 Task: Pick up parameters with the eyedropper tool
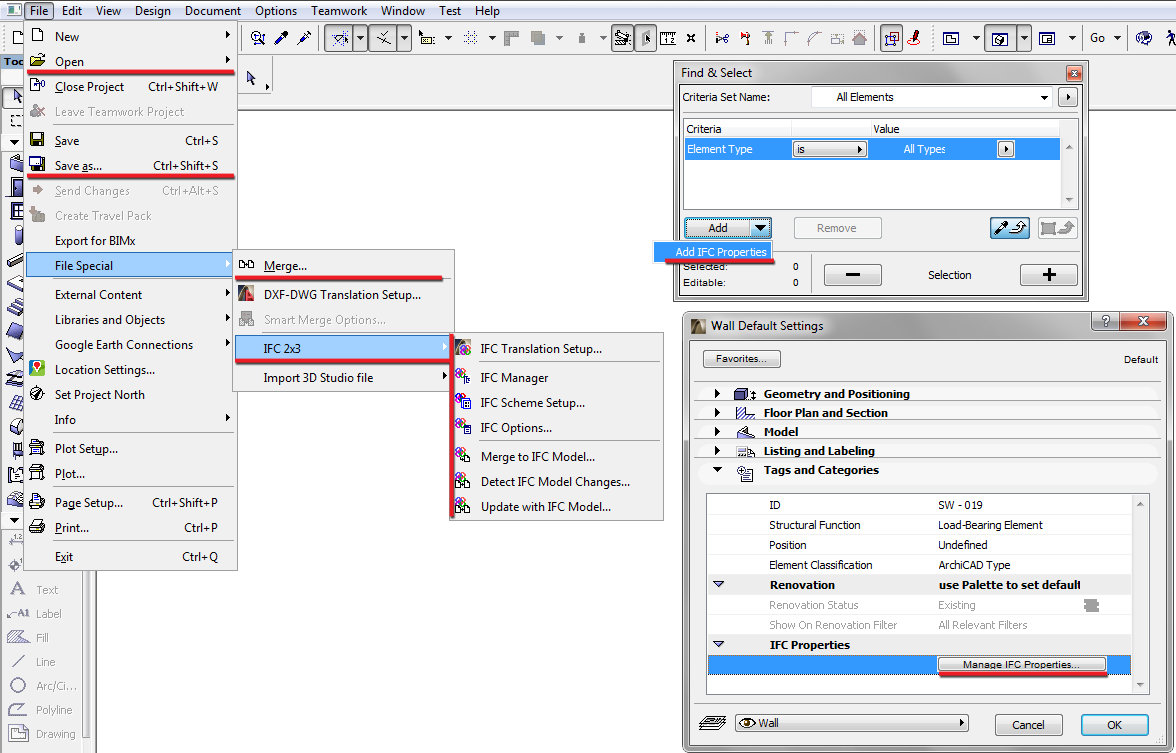[281, 38]
